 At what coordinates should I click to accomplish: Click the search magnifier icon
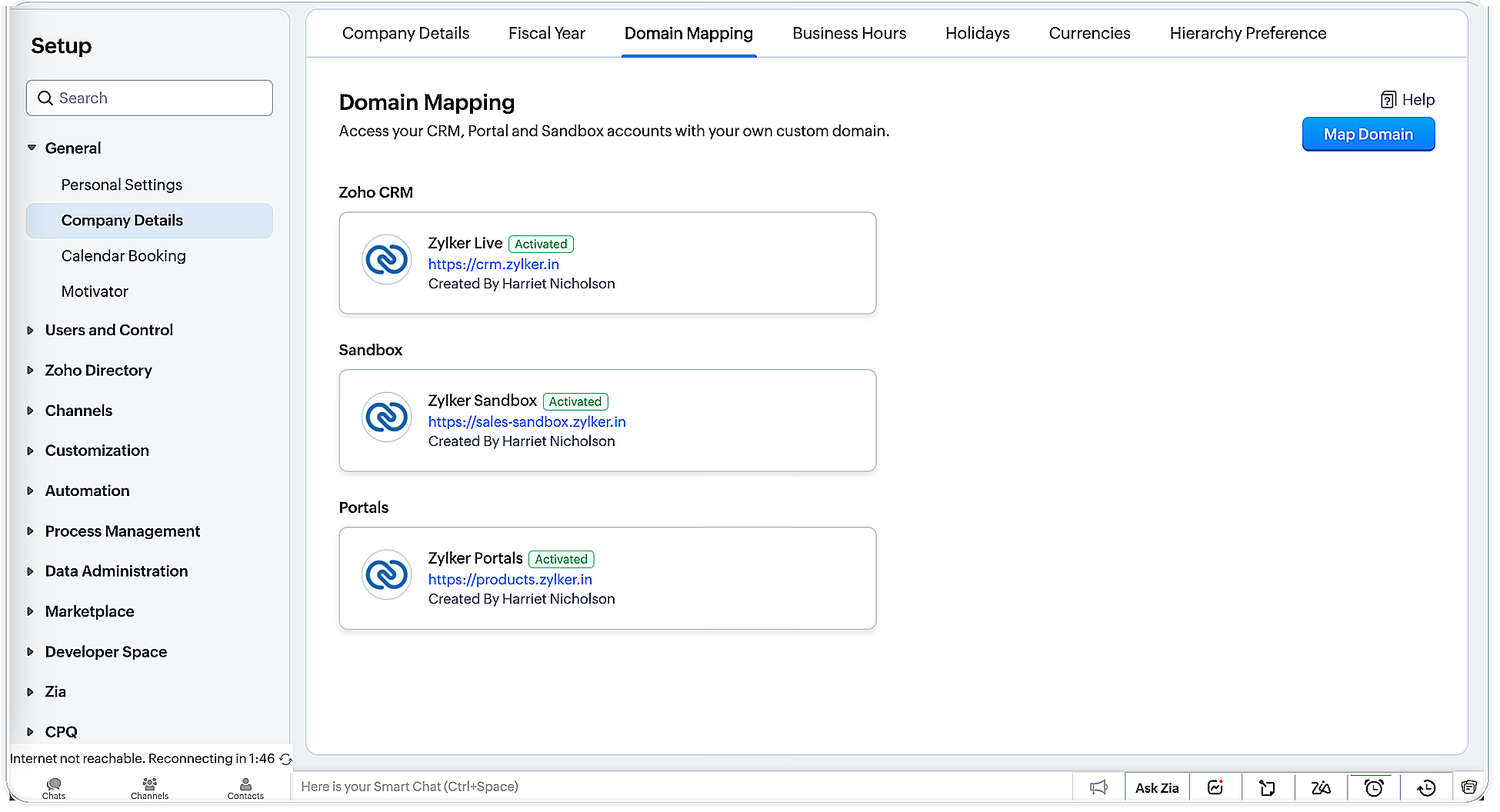45,98
